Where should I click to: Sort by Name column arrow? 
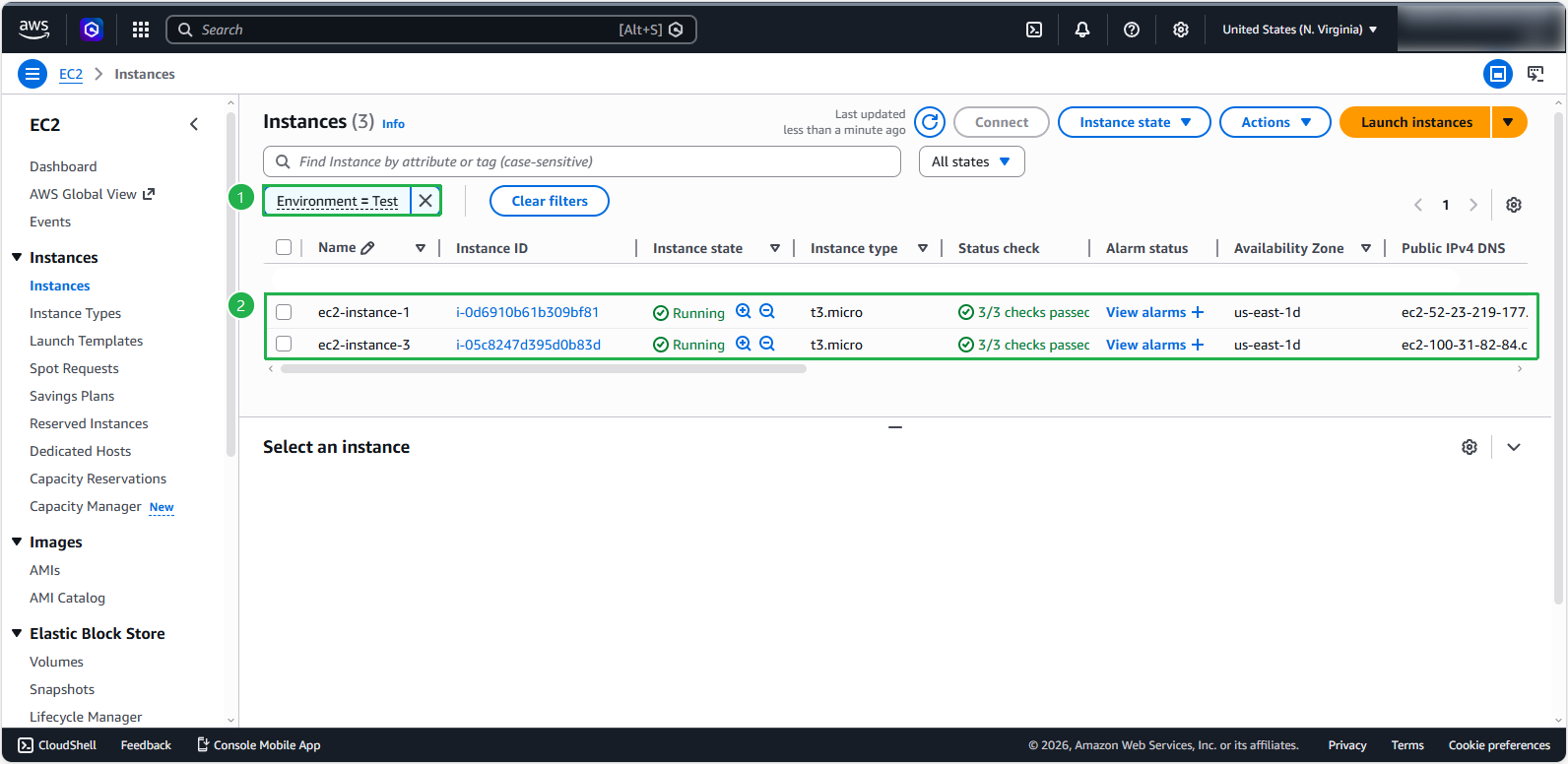(421, 248)
